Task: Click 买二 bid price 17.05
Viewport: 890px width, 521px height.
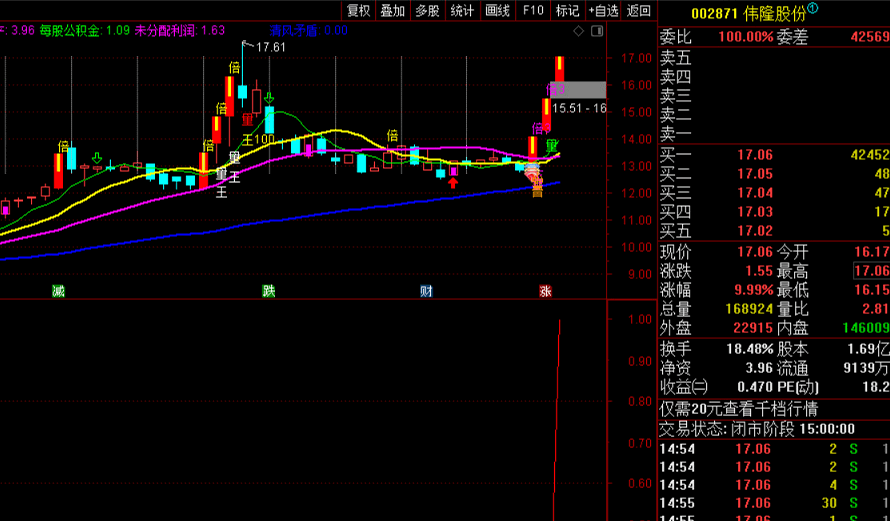Action: [755, 174]
